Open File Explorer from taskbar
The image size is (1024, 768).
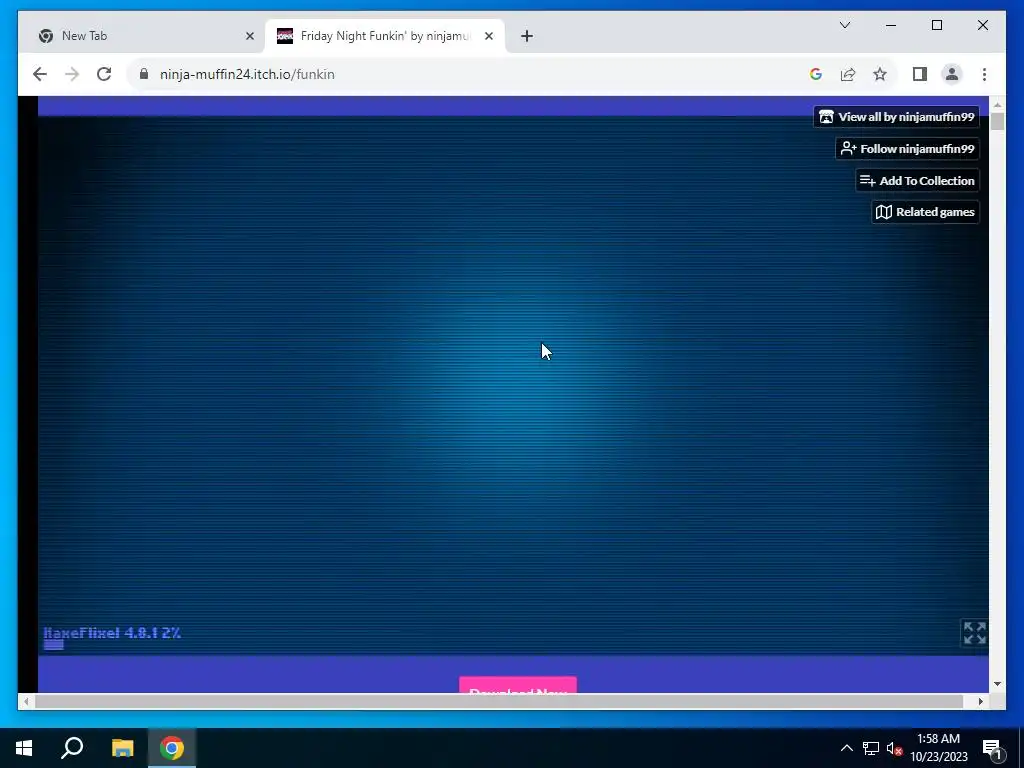pos(122,748)
